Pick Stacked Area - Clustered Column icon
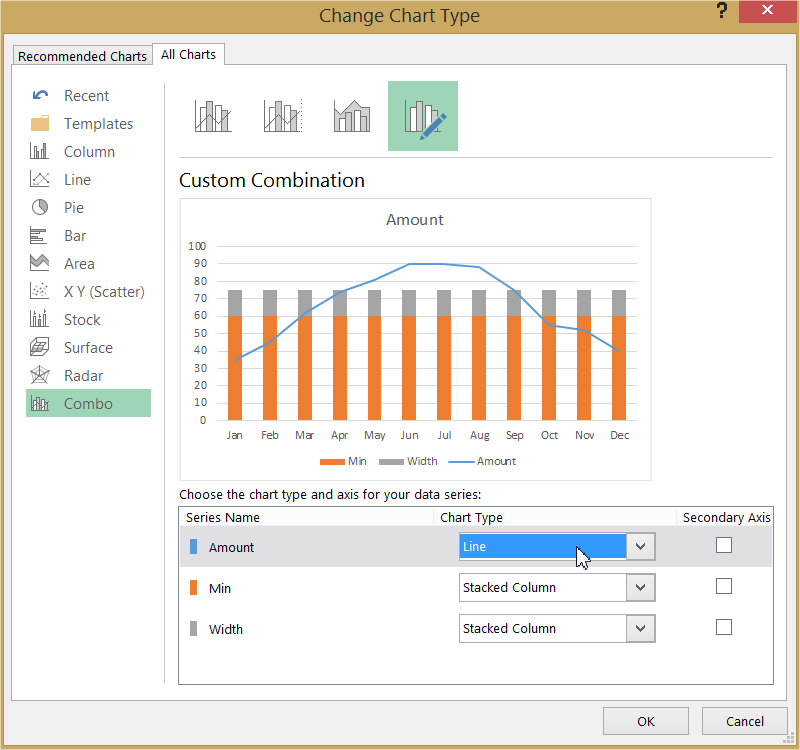800x750 pixels. point(352,116)
